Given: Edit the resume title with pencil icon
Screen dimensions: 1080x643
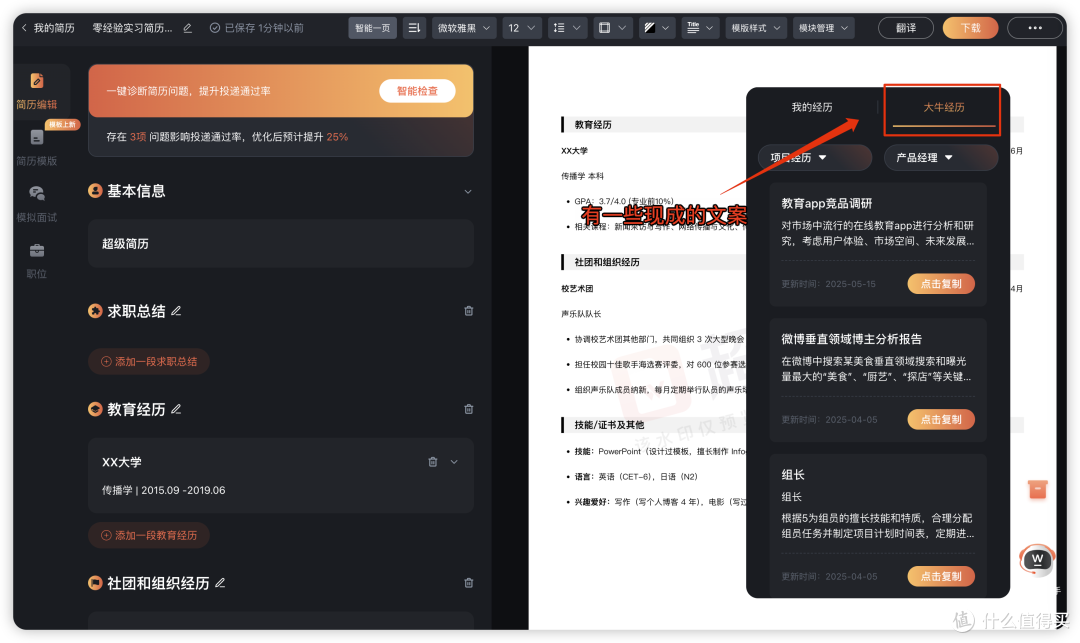Looking at the screenshot, I should [187, 28].
